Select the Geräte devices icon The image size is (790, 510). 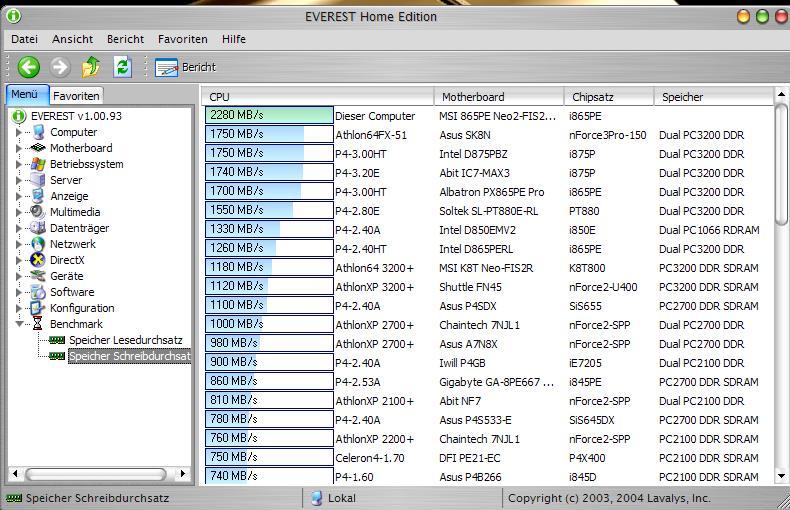pos(38,276)
